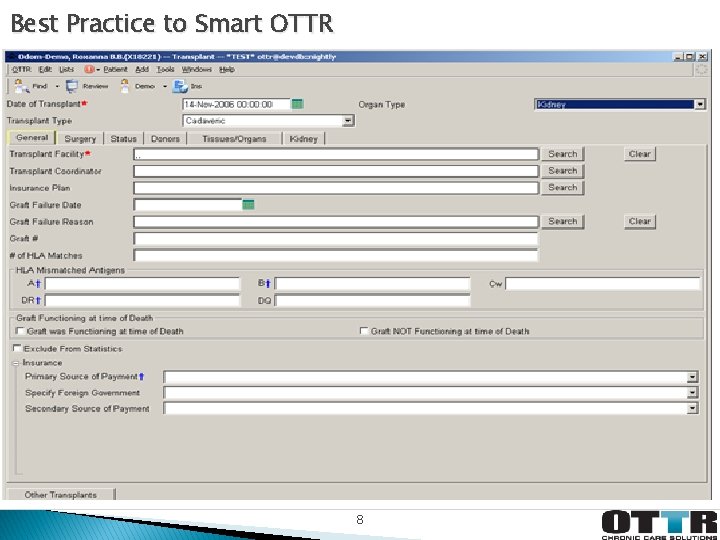The height and width of the screenshot is (540, 720).
Task: Click the Demo person icon
Action: [x=124, y=86]
